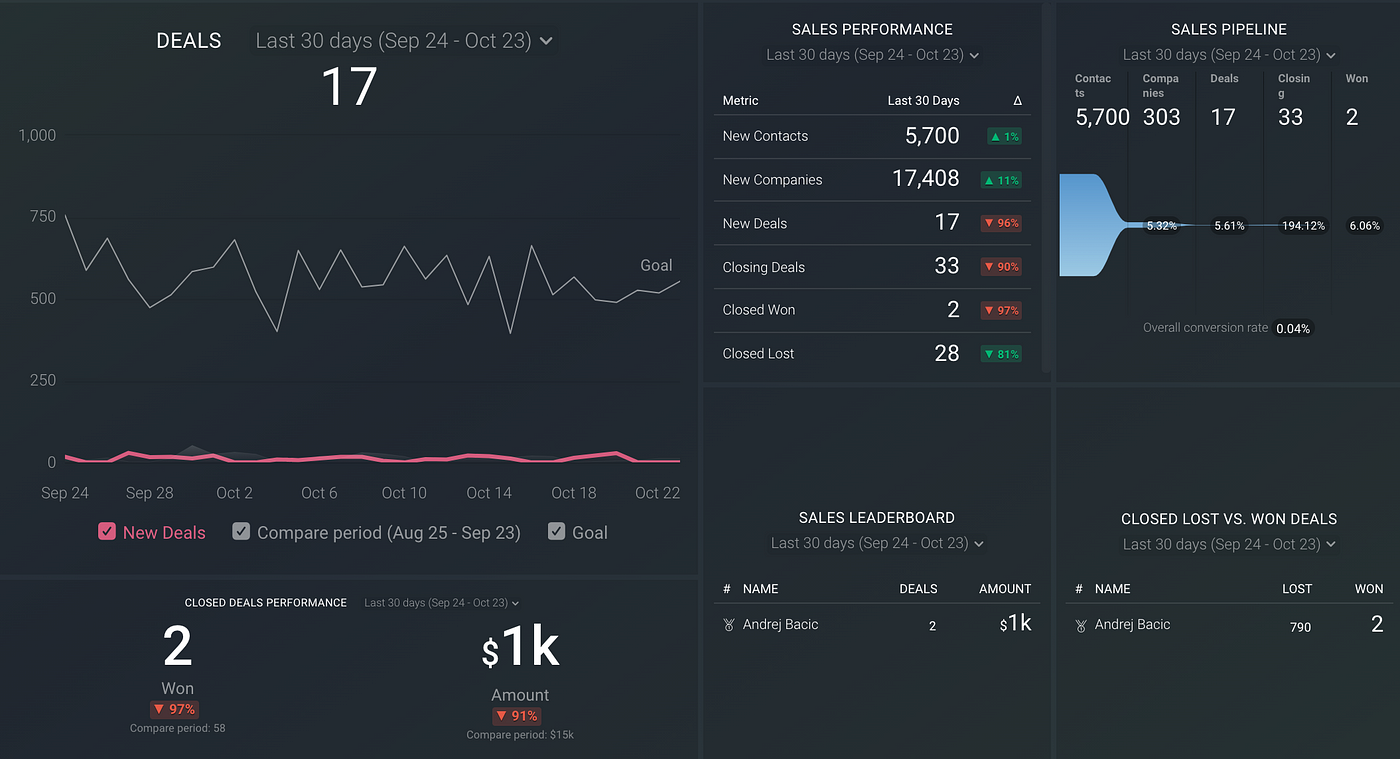Click the 790 lost deals value

point(1300,627)
